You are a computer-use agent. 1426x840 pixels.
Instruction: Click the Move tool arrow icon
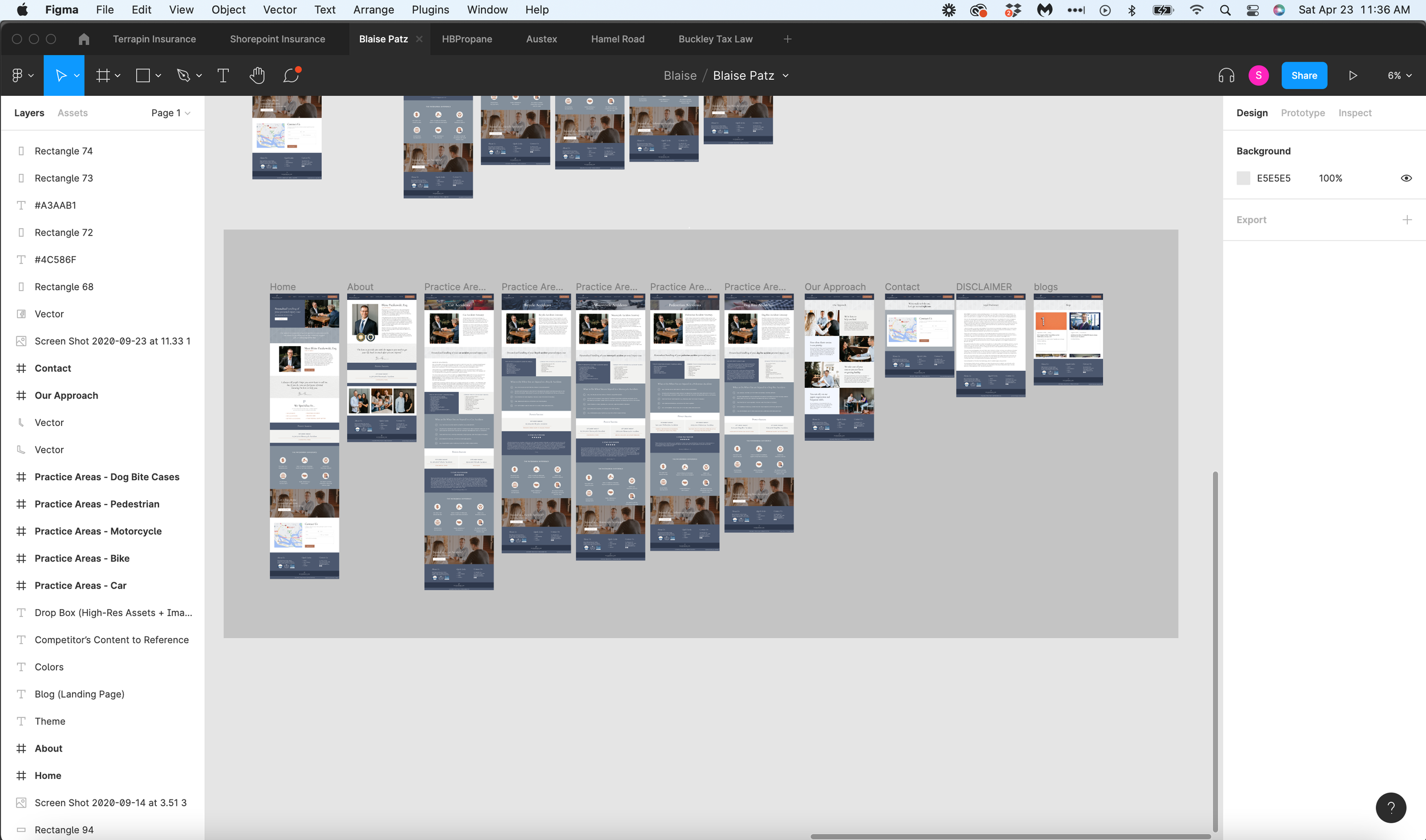[60, 75]
